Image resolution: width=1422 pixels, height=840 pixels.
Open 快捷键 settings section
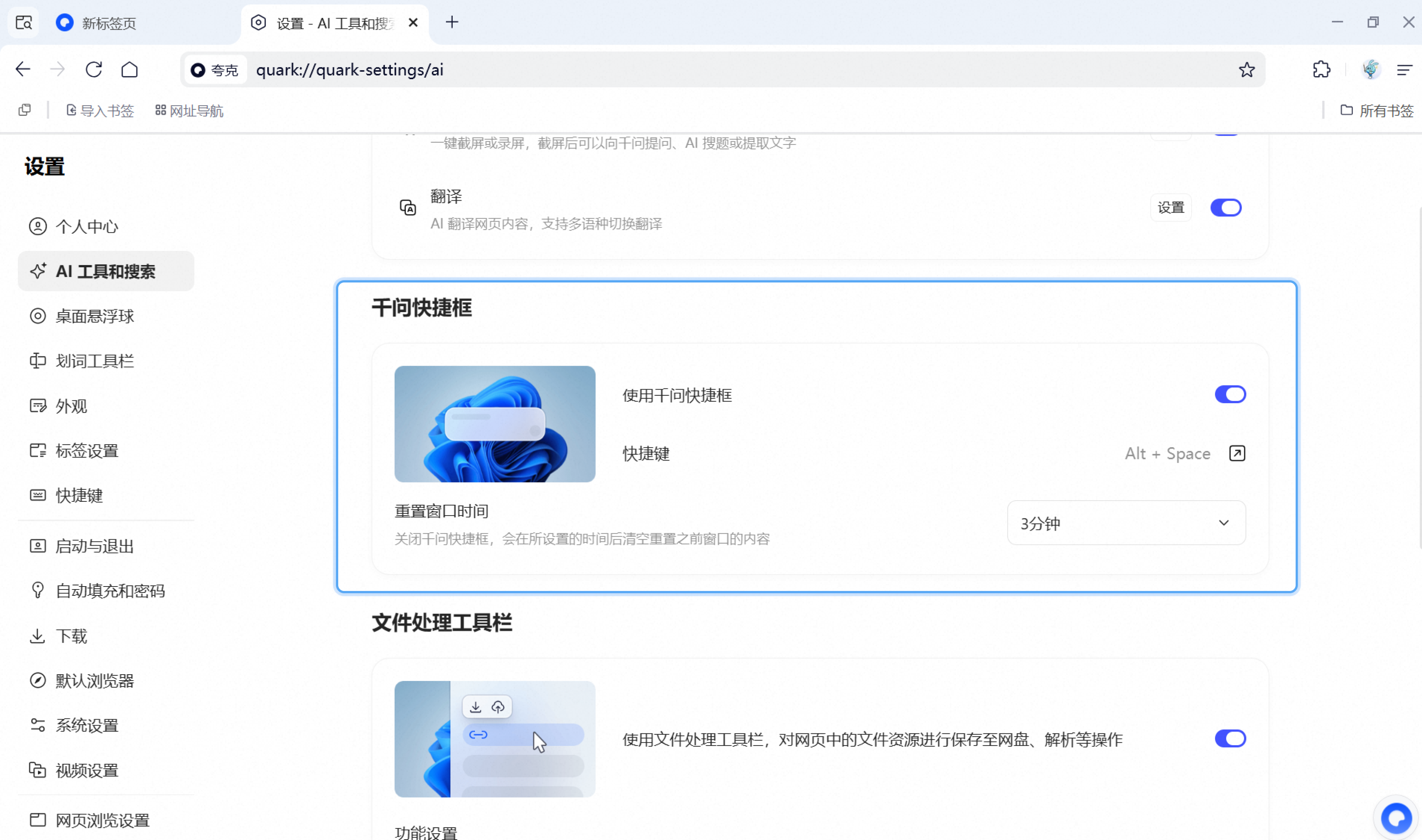pyautogui.click(x=106, y=496)
